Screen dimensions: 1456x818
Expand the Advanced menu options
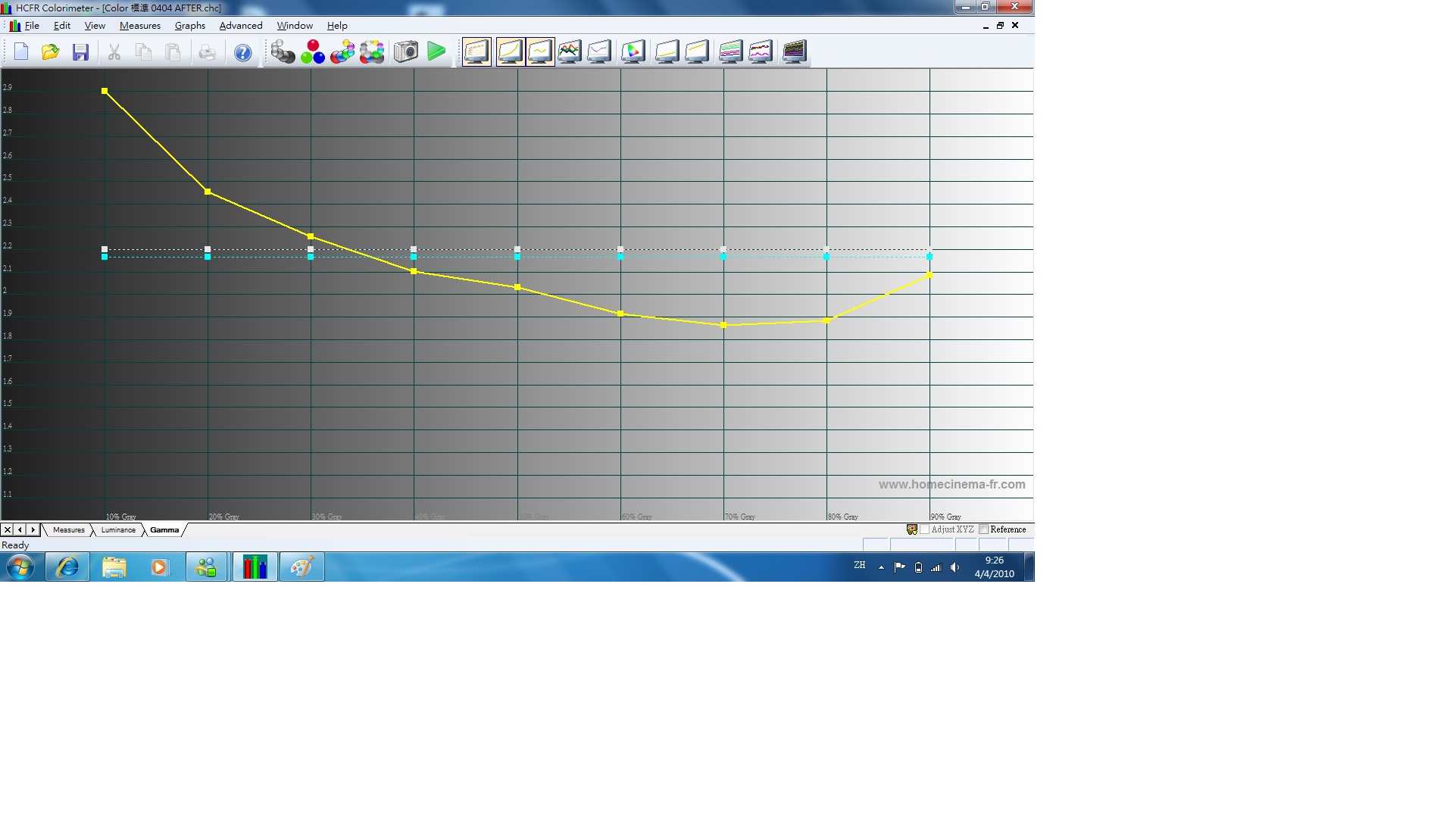[x=242, y=25]
